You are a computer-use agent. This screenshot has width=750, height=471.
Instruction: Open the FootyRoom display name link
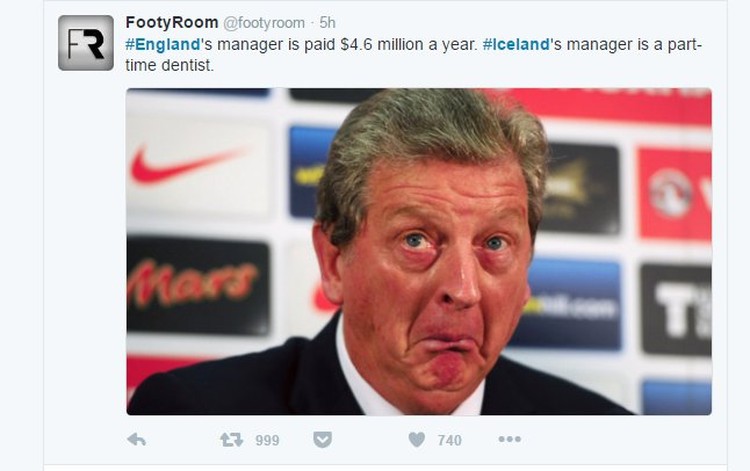[172, 22]
